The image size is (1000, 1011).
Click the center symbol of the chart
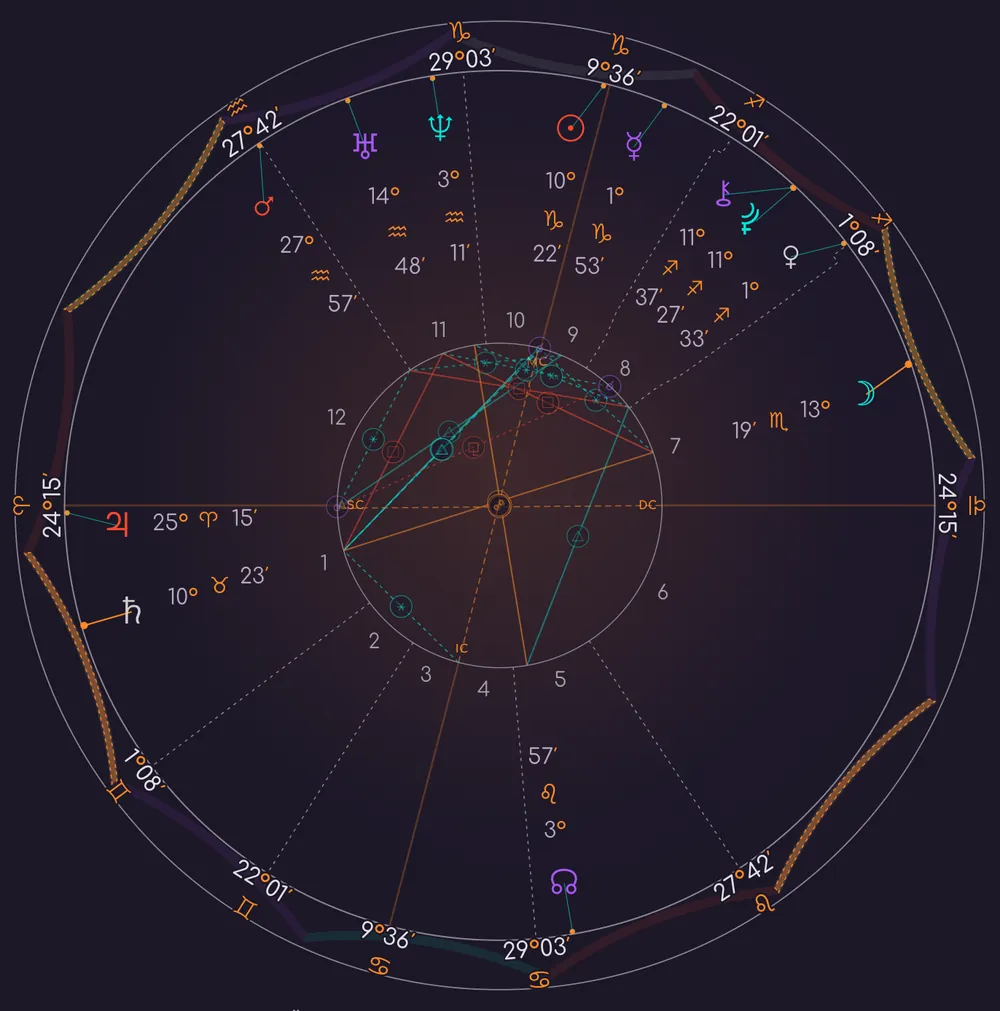498,505
